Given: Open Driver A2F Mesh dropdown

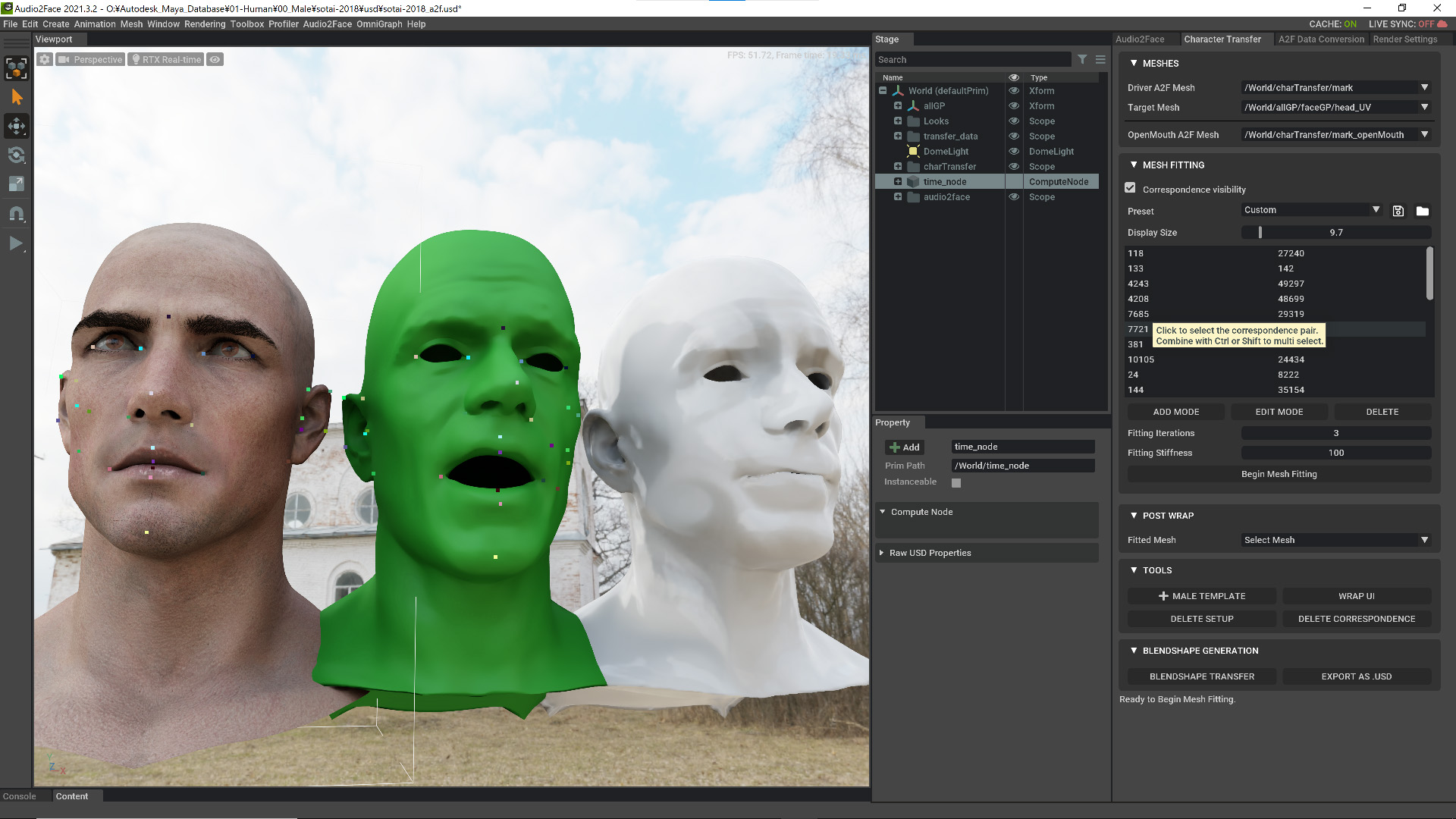Looking at the screenshot, I should coord(1336,87).
